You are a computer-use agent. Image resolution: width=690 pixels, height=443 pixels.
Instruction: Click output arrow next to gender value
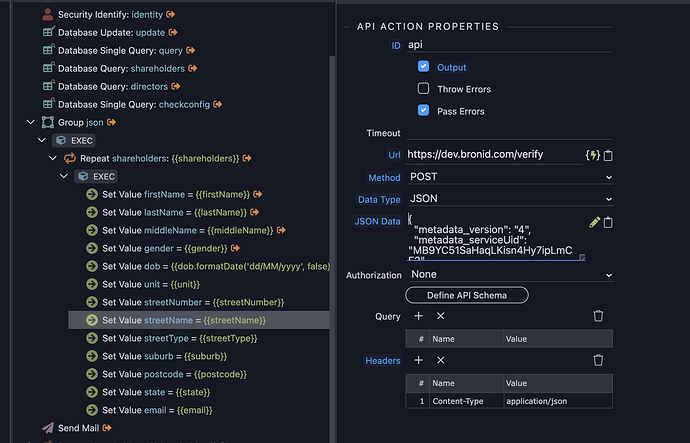coord(235,249)
